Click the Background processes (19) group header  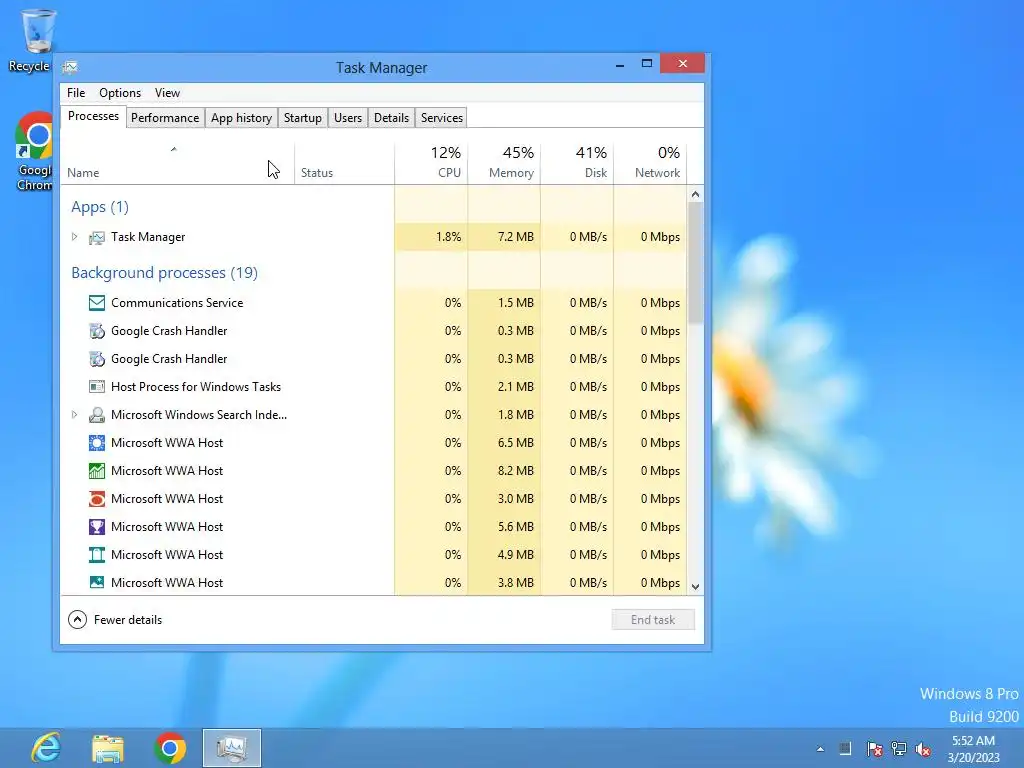click(x=165, y=272)
